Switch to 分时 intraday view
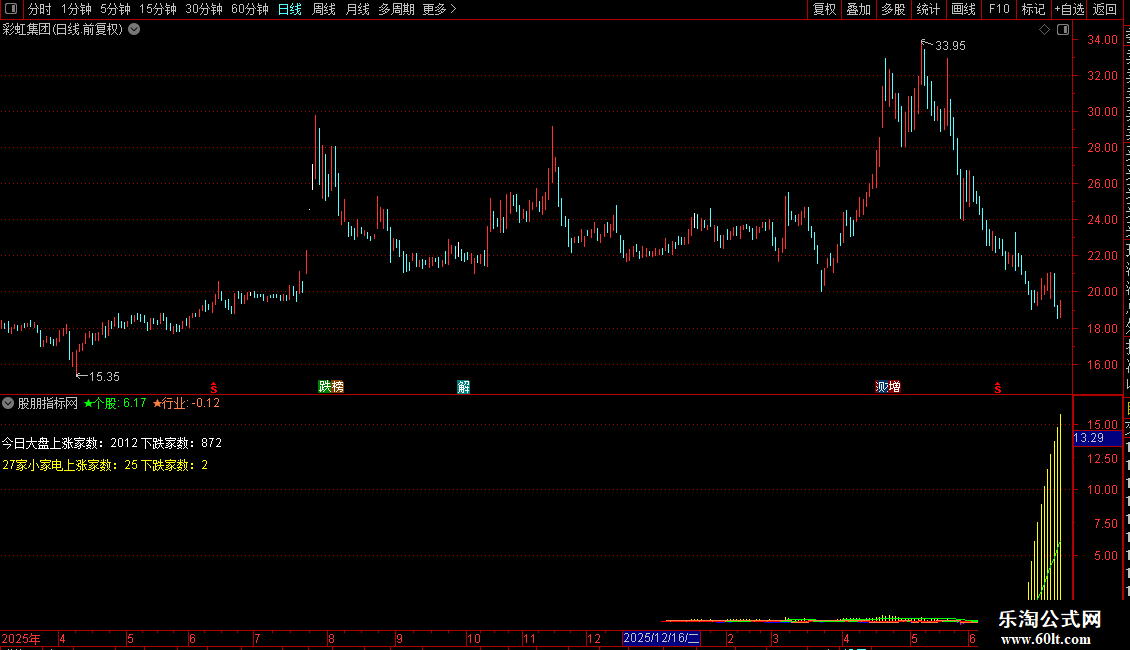This screenshot has height=650, width=1130. (x=40, y=9)
